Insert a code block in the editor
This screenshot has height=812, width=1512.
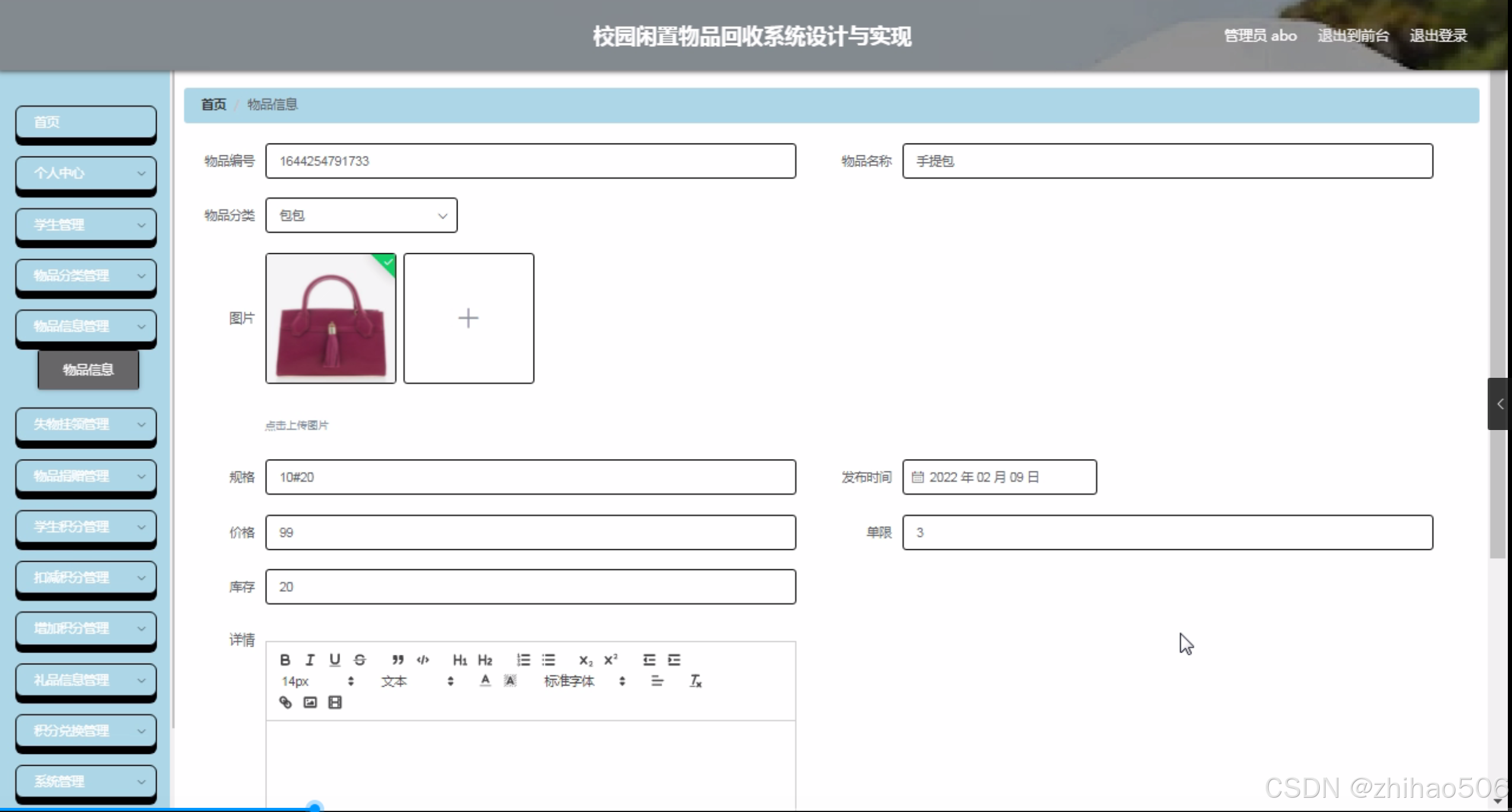coord(423,660)
